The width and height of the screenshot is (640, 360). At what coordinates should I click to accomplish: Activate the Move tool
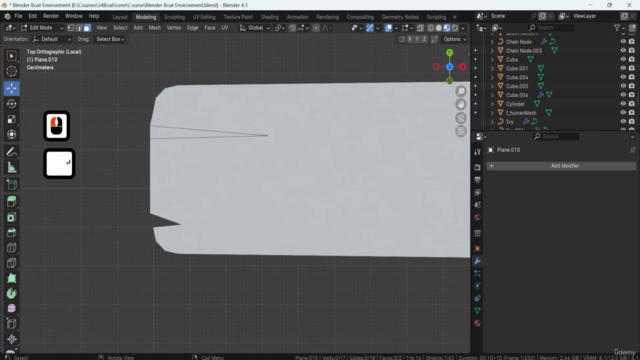pyautogui.click(x=11, y=88)
